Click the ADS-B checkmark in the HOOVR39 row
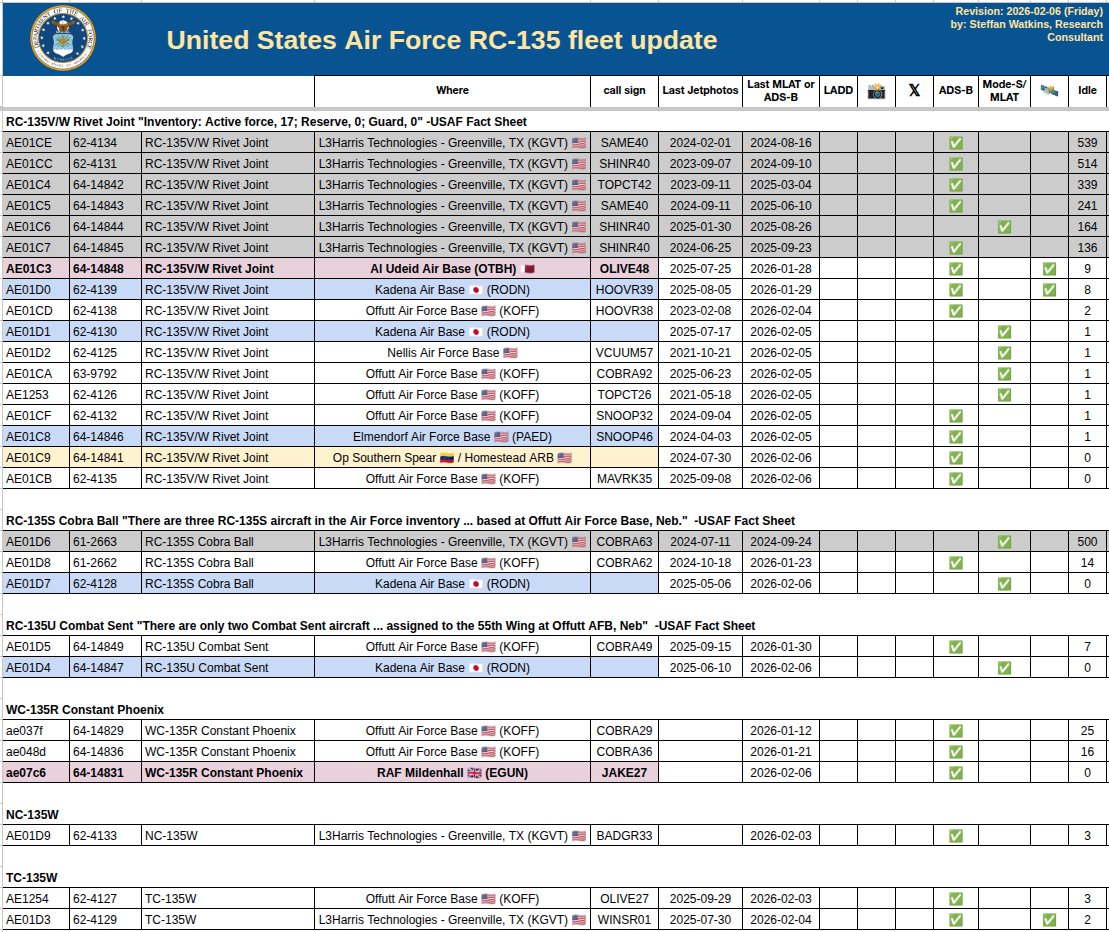The image size is (1109, 932). tap(956, 290)
